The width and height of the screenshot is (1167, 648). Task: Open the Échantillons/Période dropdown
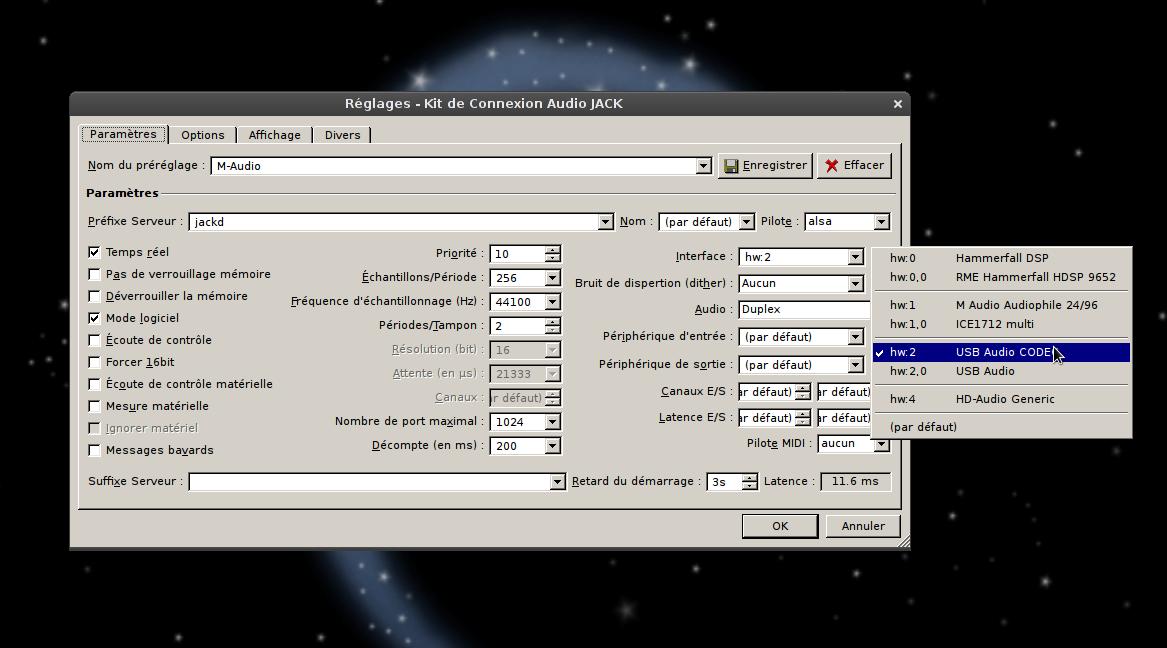tap(552, 278)
